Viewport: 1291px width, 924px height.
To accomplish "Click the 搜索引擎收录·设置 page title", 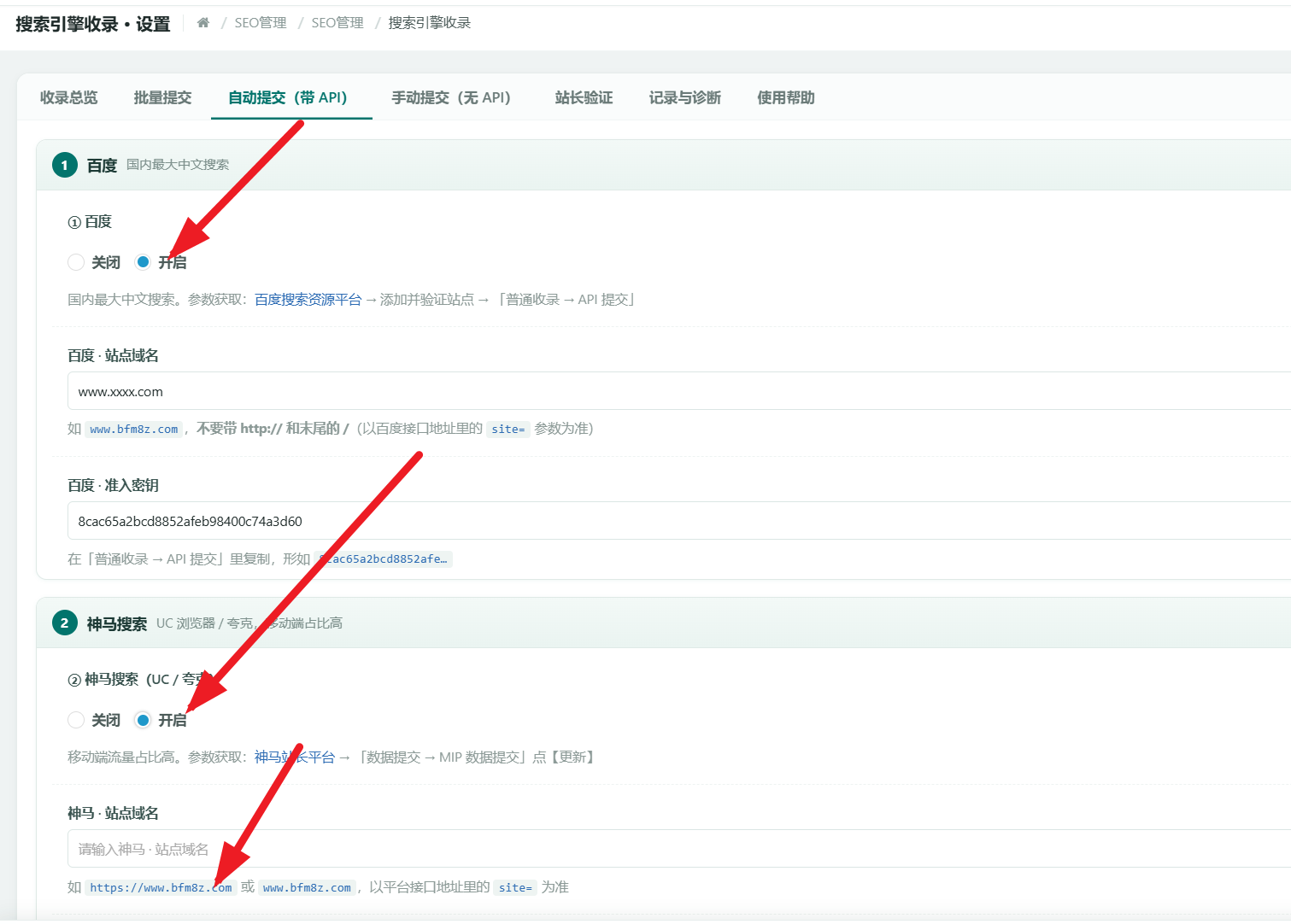I will [93, 24].
